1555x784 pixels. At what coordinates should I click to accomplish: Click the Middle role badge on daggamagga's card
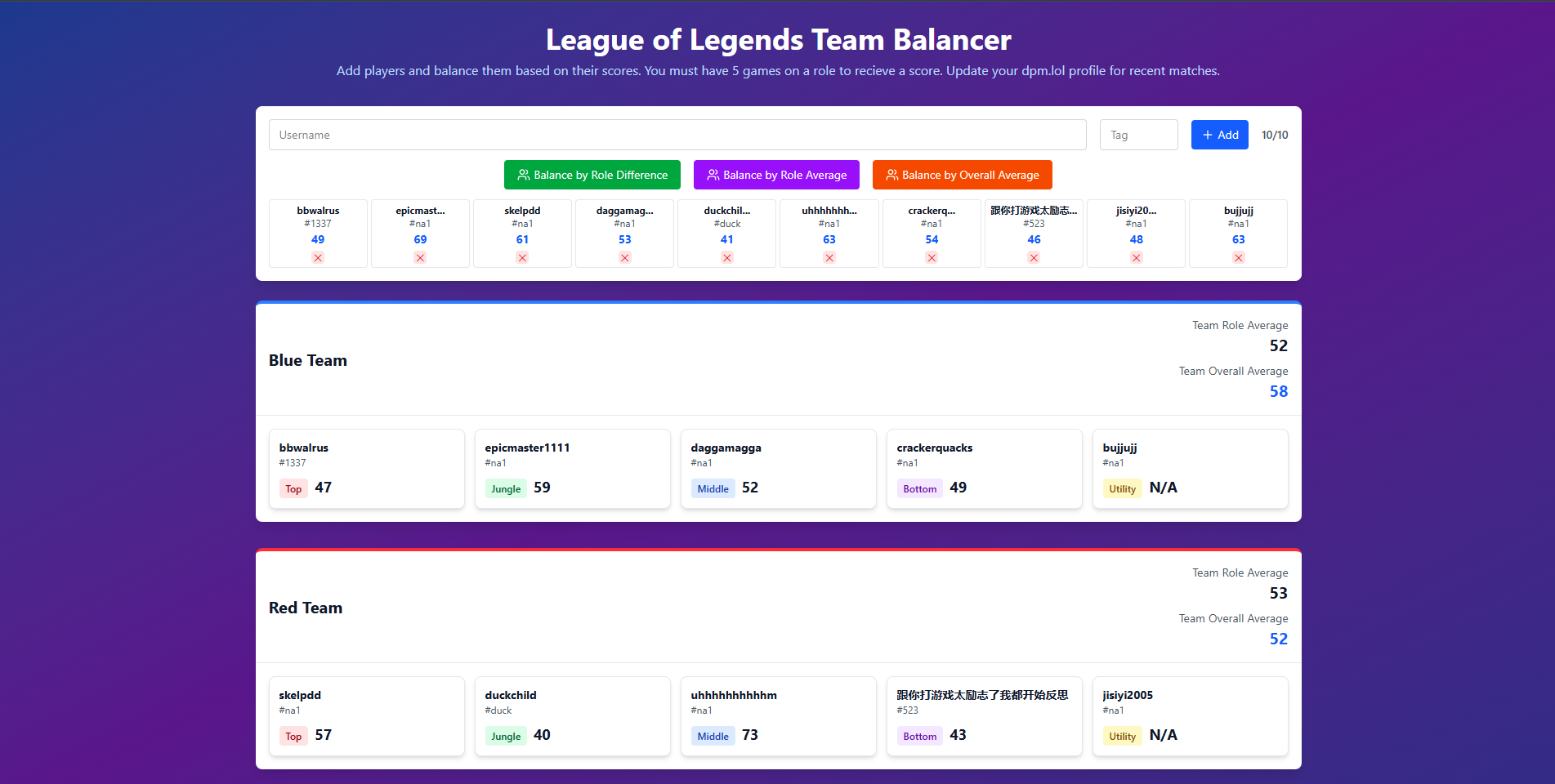pos(712,488)
